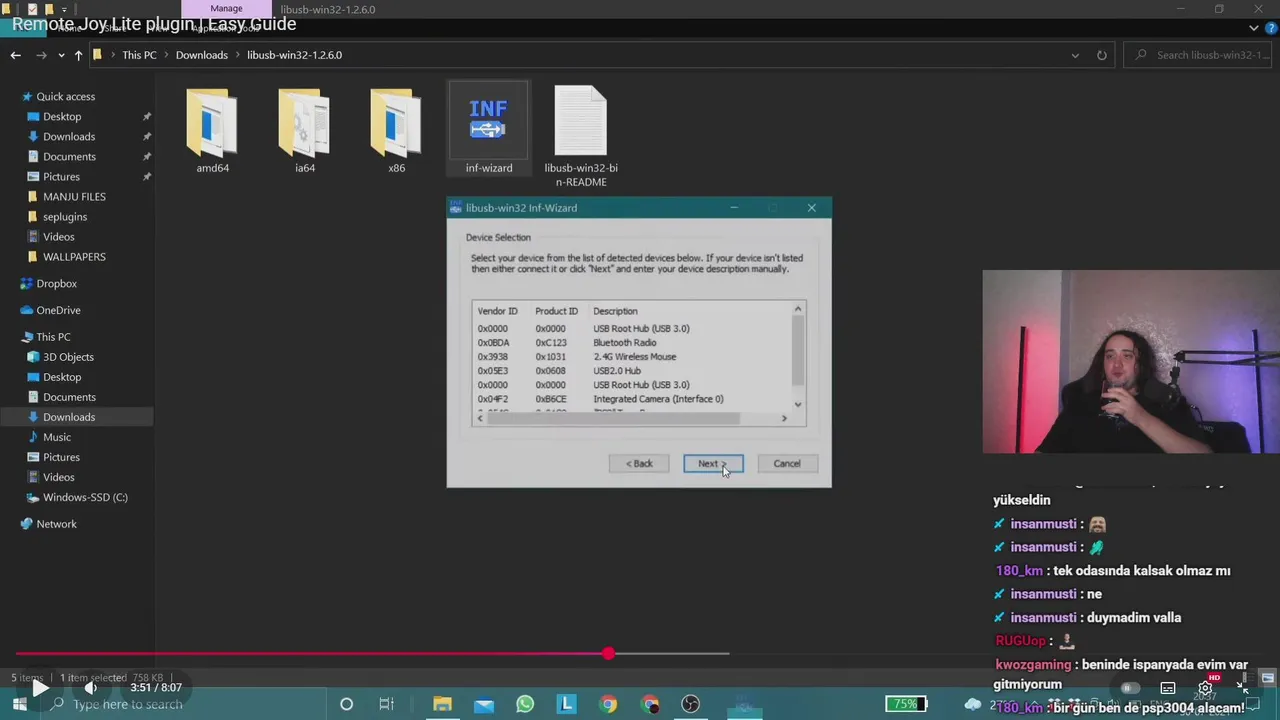1280x720 pixels.
Task: Open WALLPAPERS folder in sidebar
Action: pos(74,257)
